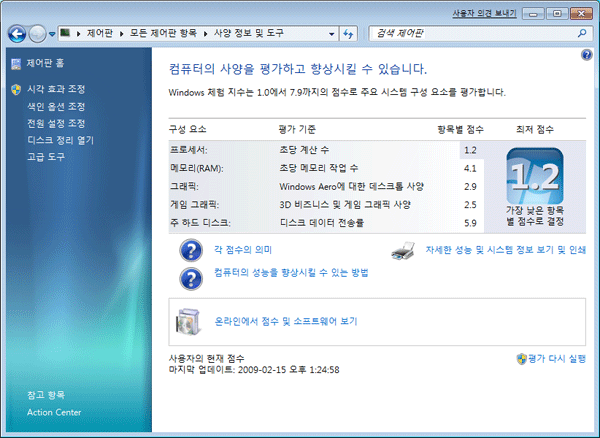
Task: Click the 사용자 의견 보내기 link in title bar
Action: click(485, 11)
